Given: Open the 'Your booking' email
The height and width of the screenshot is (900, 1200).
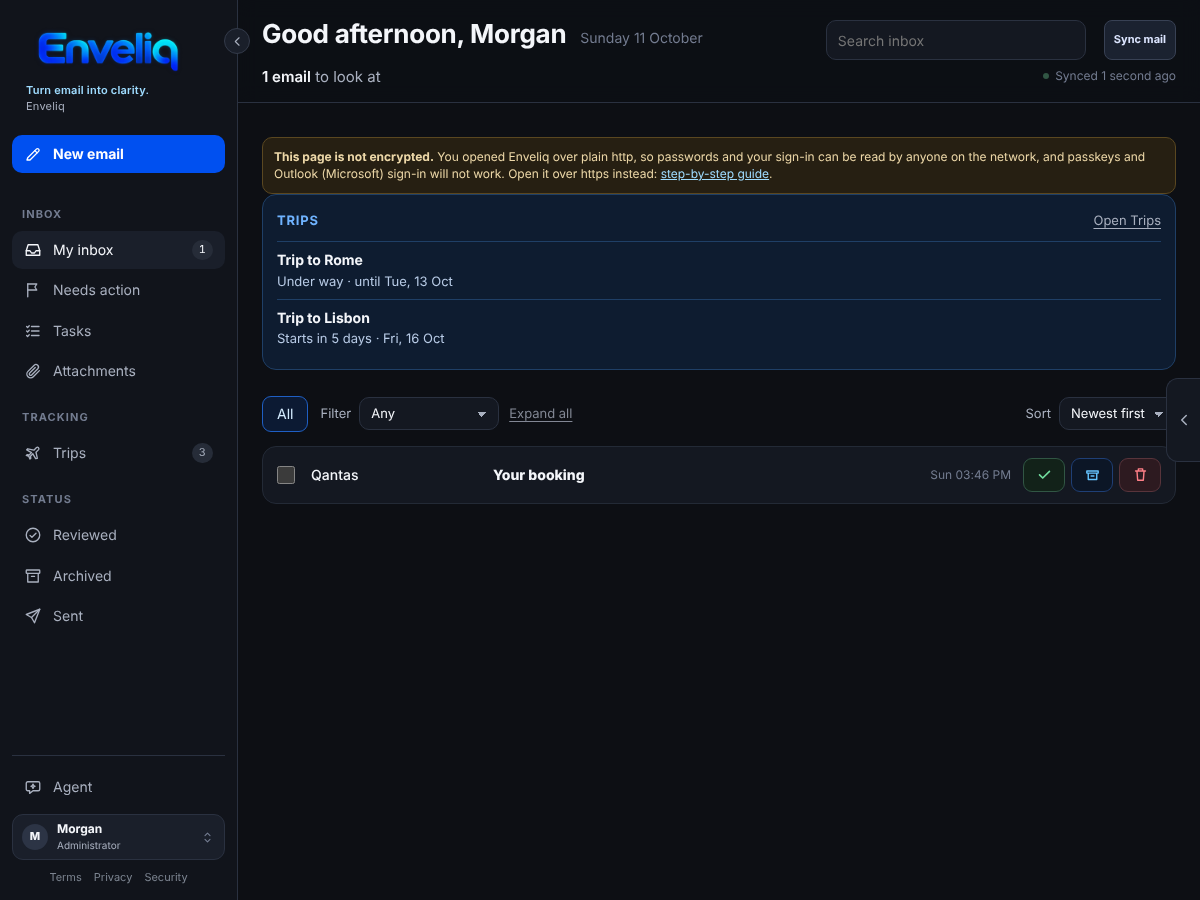Looking at the screenshot, I should point(539,475).
